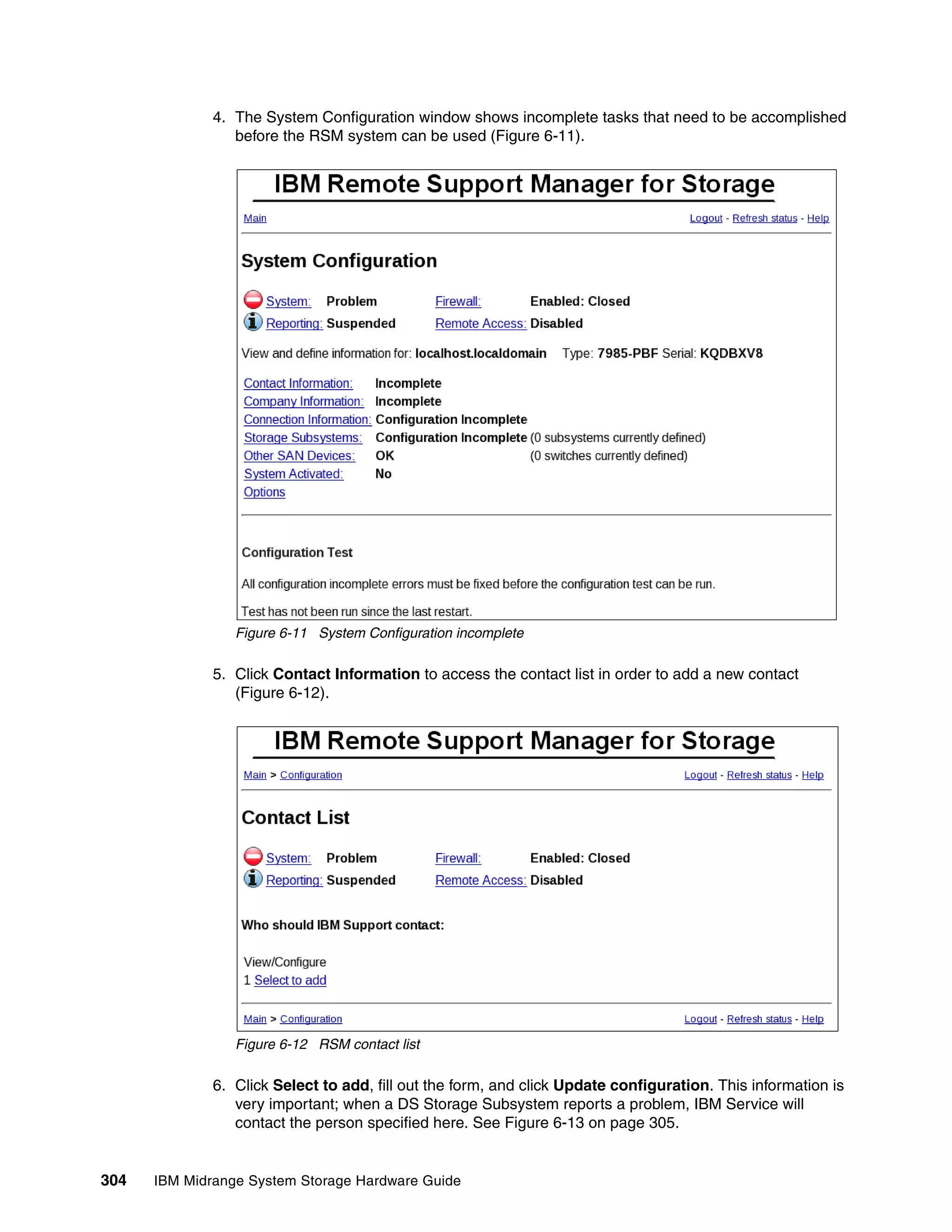Image resolution: width=952 pixels, height=1232 pixels.
Task: Click Logout at the top of Contact List
Action: click(701, 775)
